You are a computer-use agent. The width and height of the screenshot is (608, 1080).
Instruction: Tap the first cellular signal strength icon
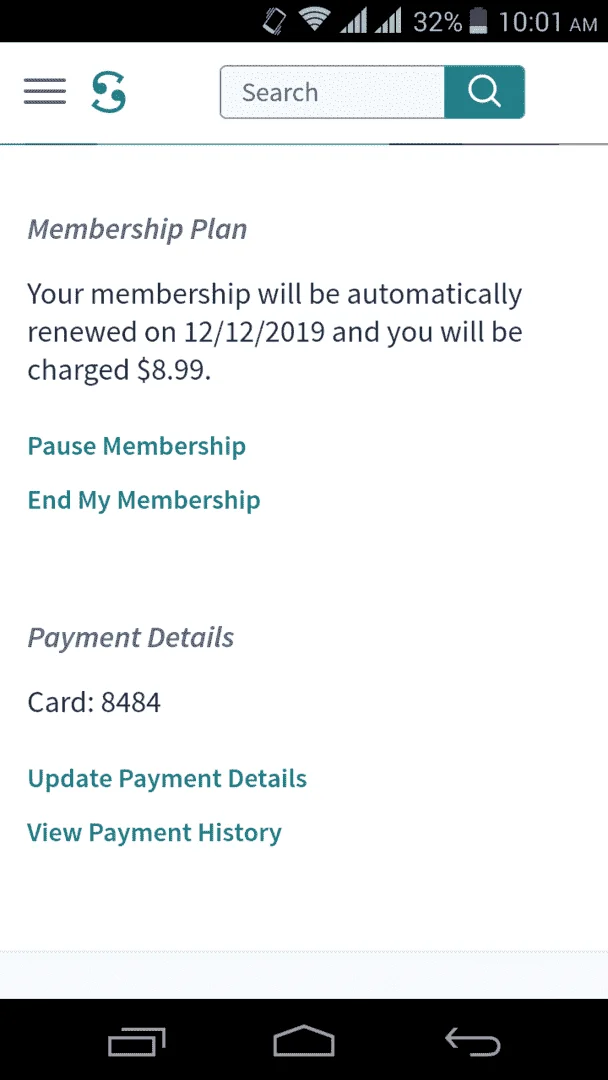(x=353, y=21)
